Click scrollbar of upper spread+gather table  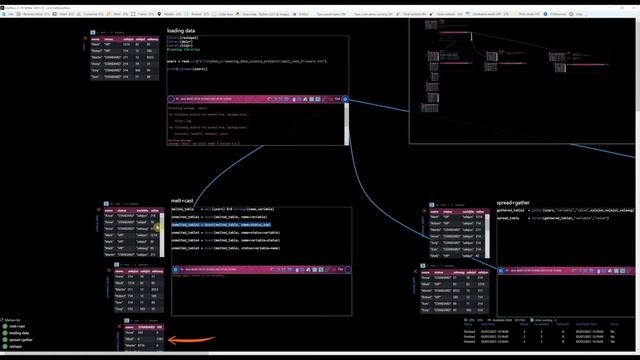coord(487,236)
